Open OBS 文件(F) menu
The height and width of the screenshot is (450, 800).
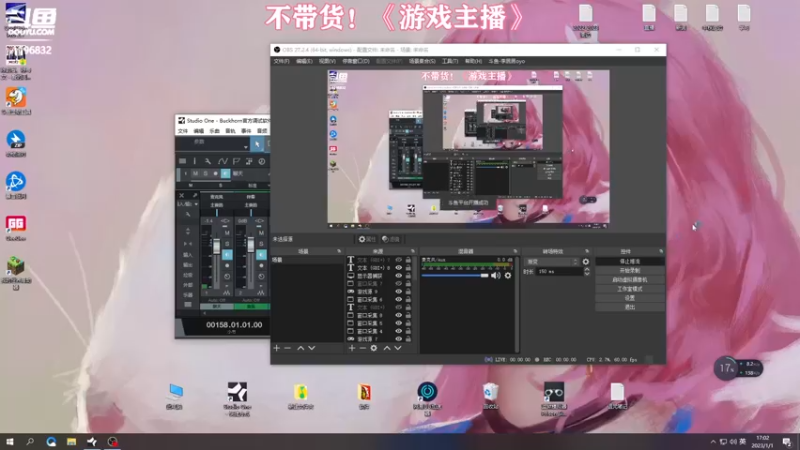click(281, 61)
